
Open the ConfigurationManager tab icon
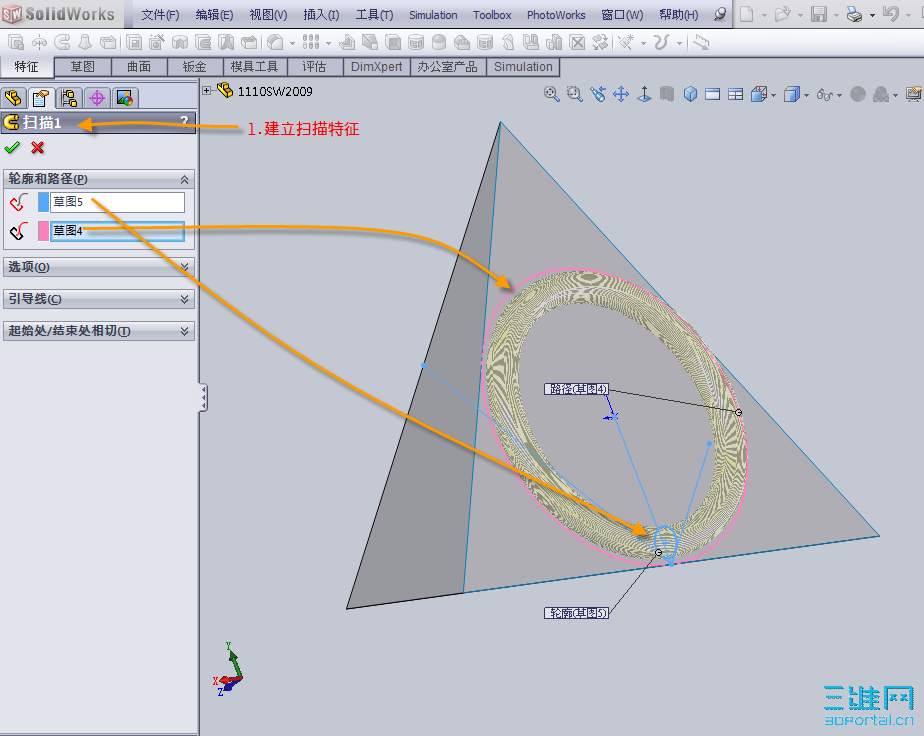tap(69, 98)
